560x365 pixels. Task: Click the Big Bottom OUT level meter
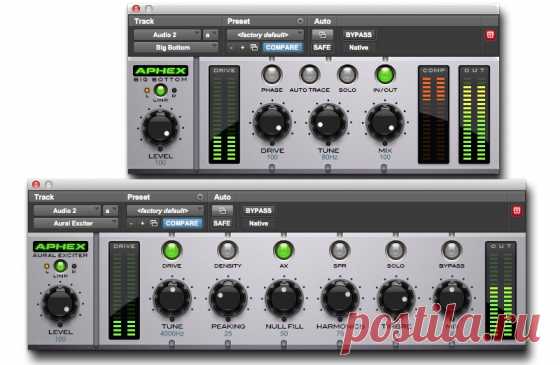474,115
